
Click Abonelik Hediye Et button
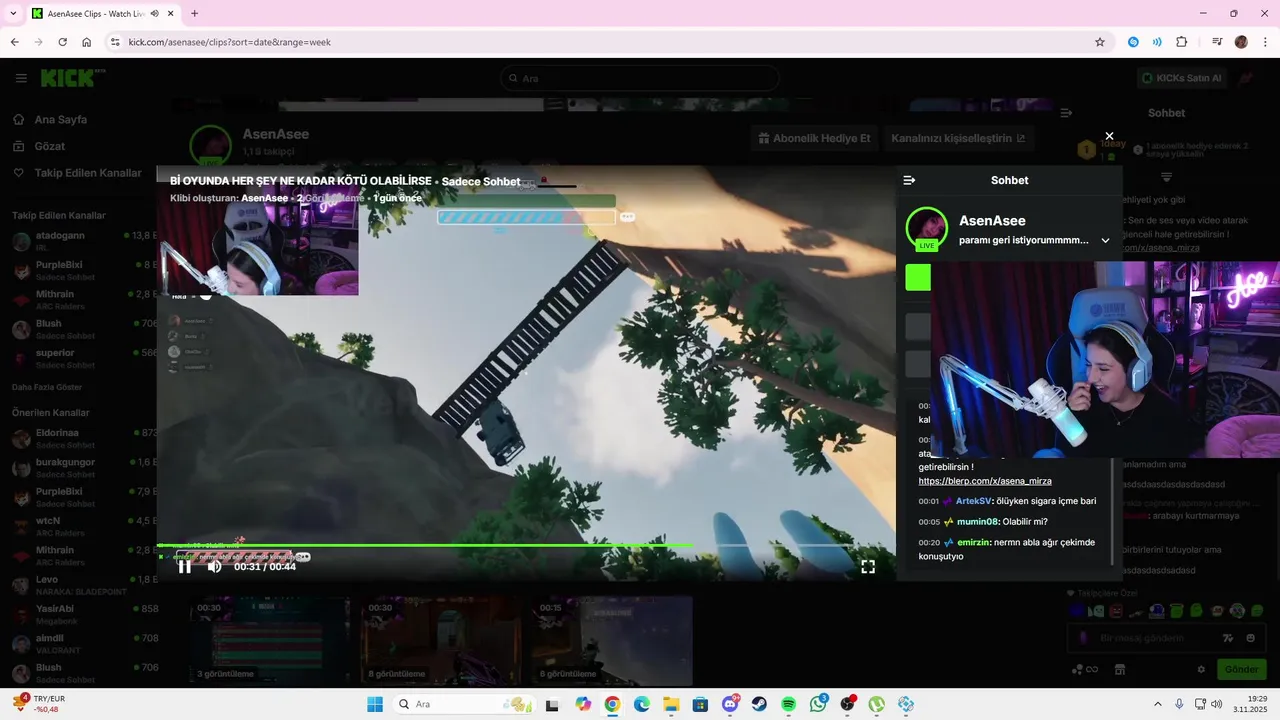815,138
